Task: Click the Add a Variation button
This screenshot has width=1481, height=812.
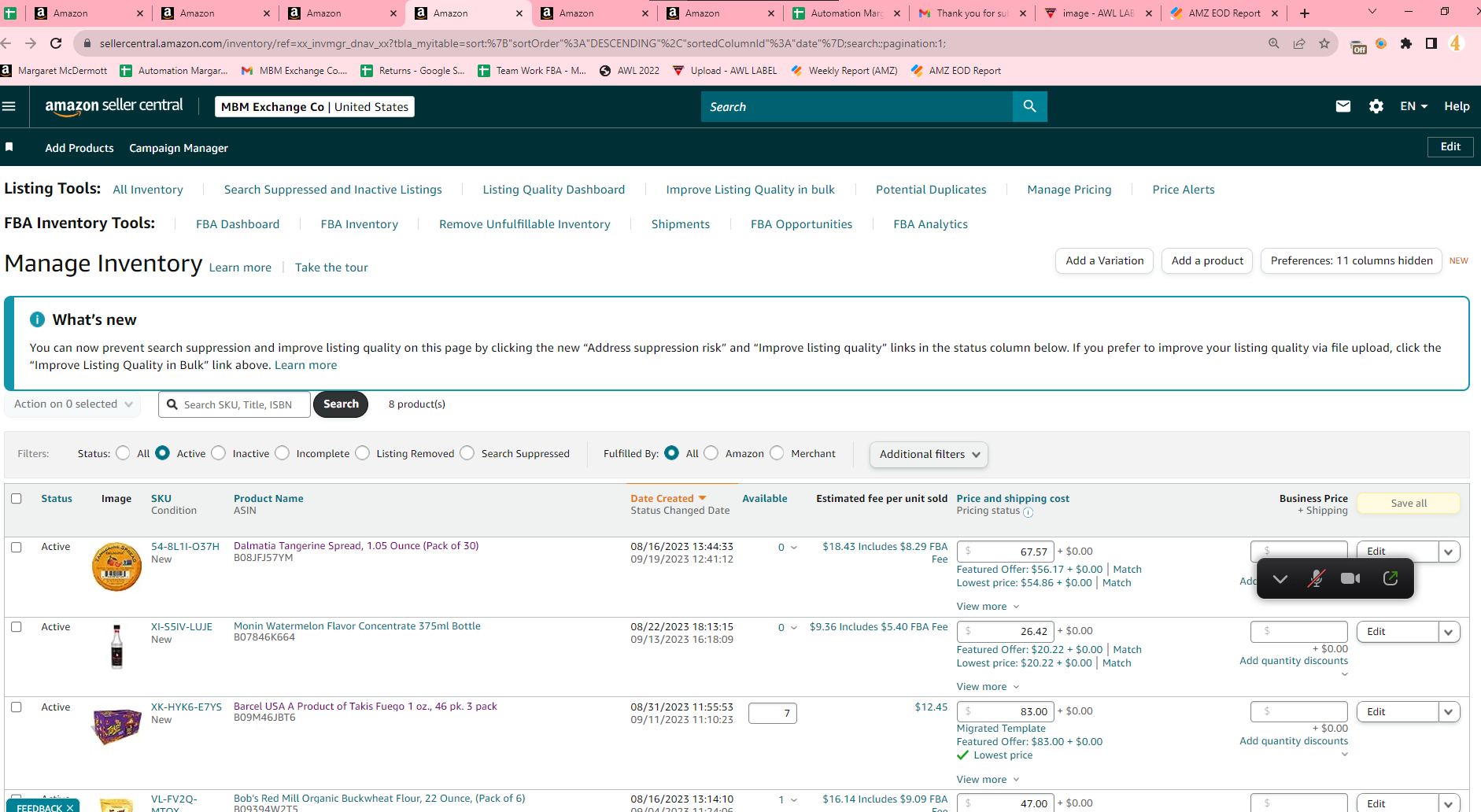Action: pos(1105,260)
